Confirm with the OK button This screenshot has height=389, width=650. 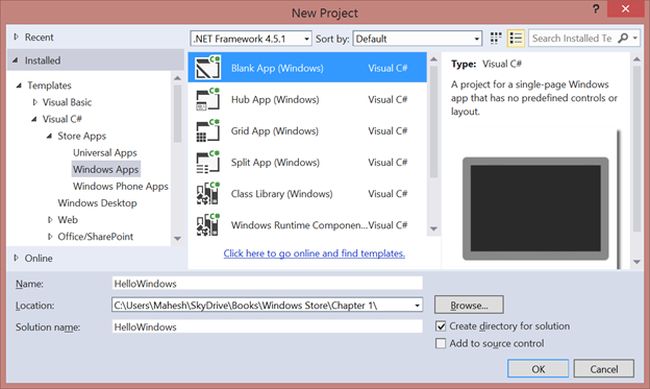538,369
